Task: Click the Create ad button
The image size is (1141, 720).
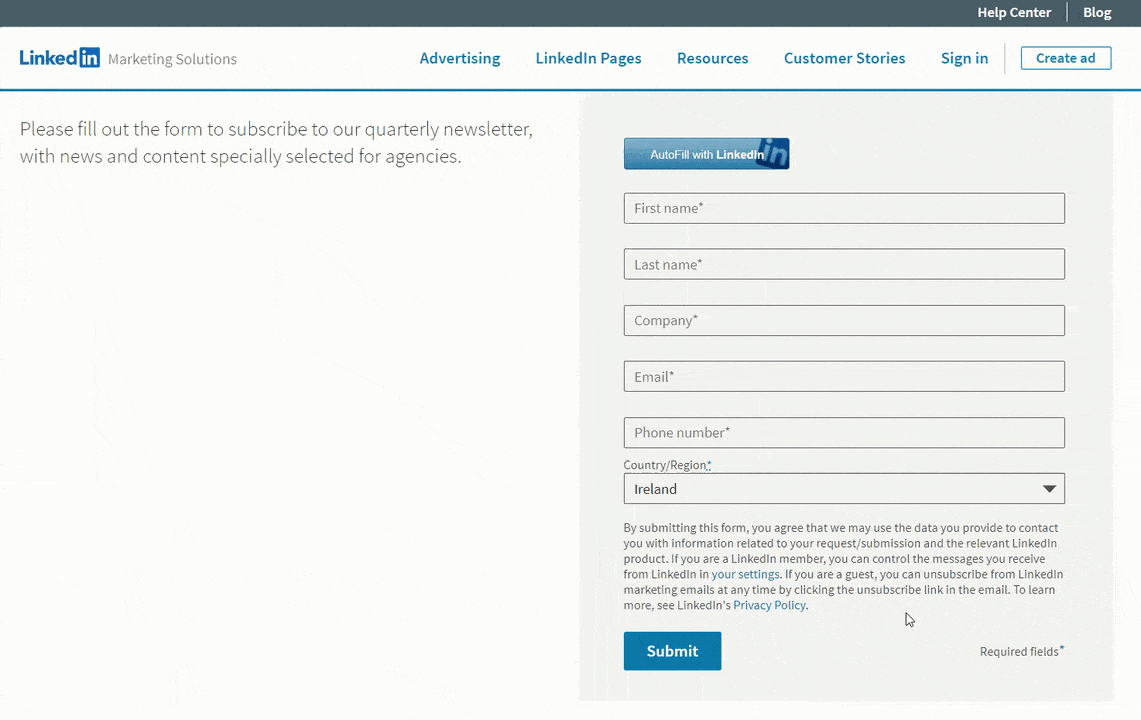Action: pos(1065,58)
